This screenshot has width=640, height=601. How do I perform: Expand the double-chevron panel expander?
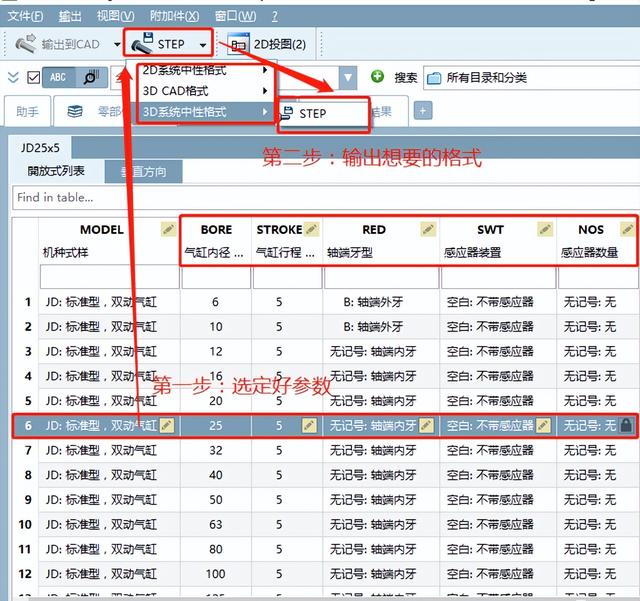(13, 77)
